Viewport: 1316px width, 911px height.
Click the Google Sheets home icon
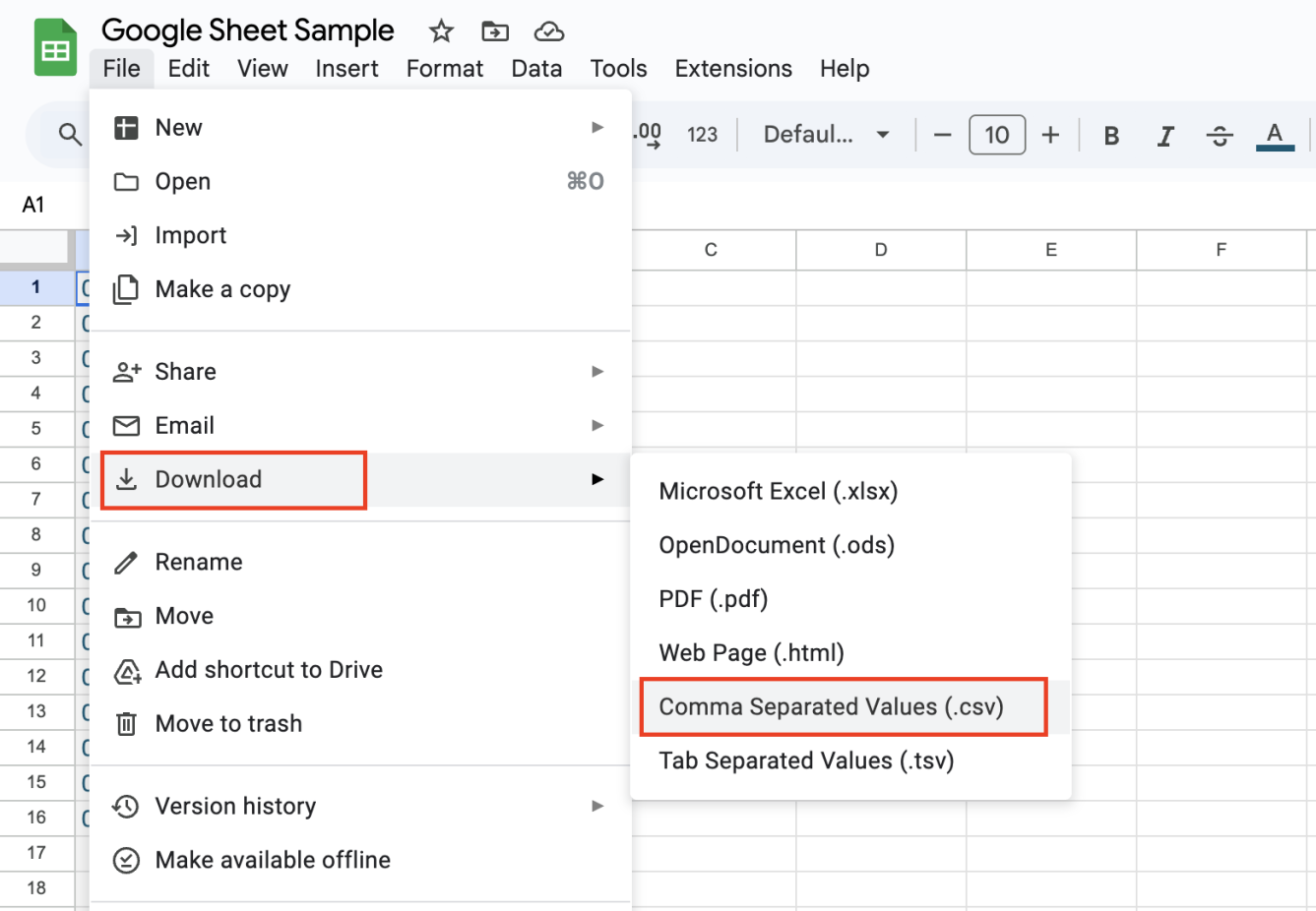point(55,46)
